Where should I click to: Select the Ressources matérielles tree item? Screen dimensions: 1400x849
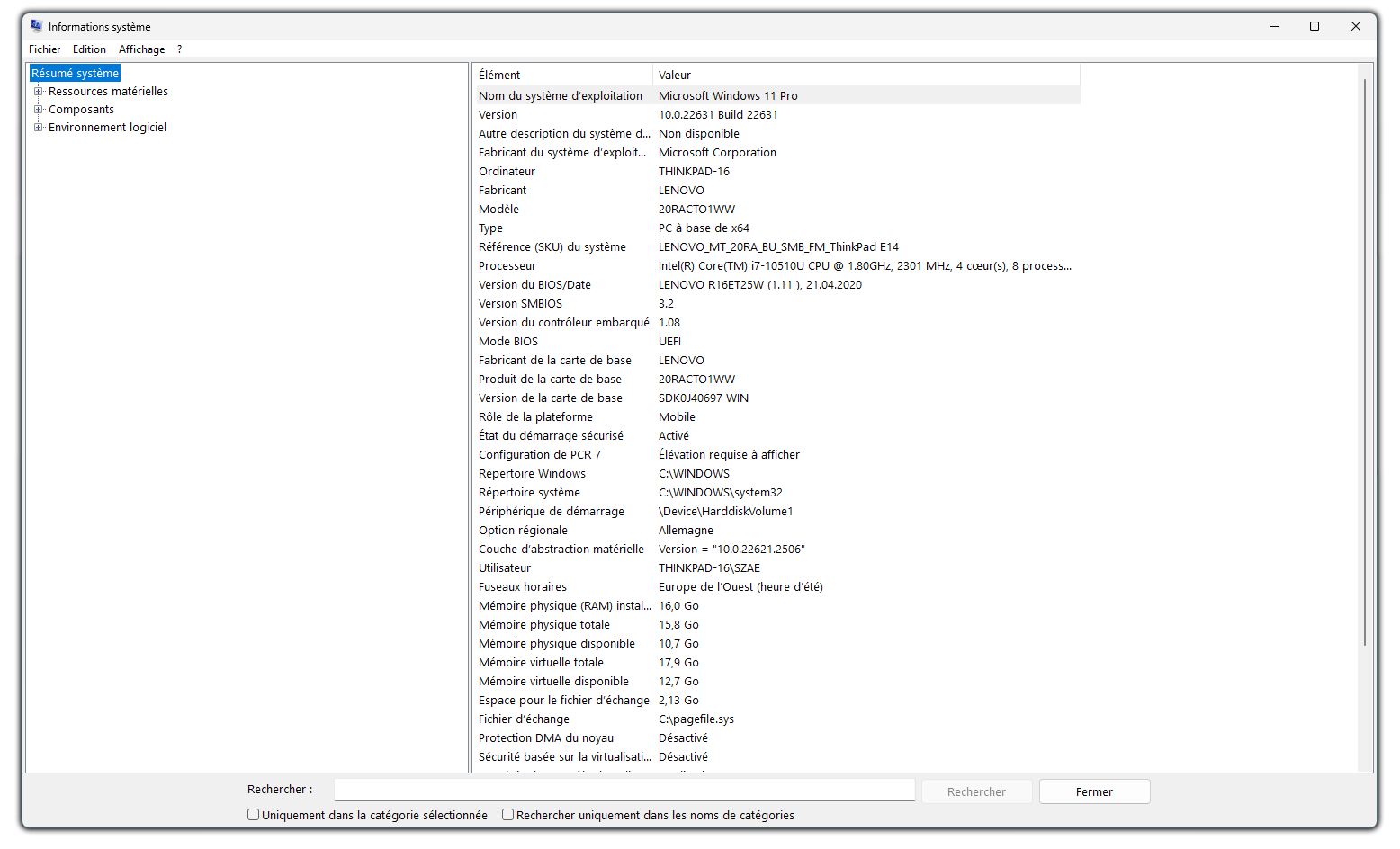(x=108, y=92)
